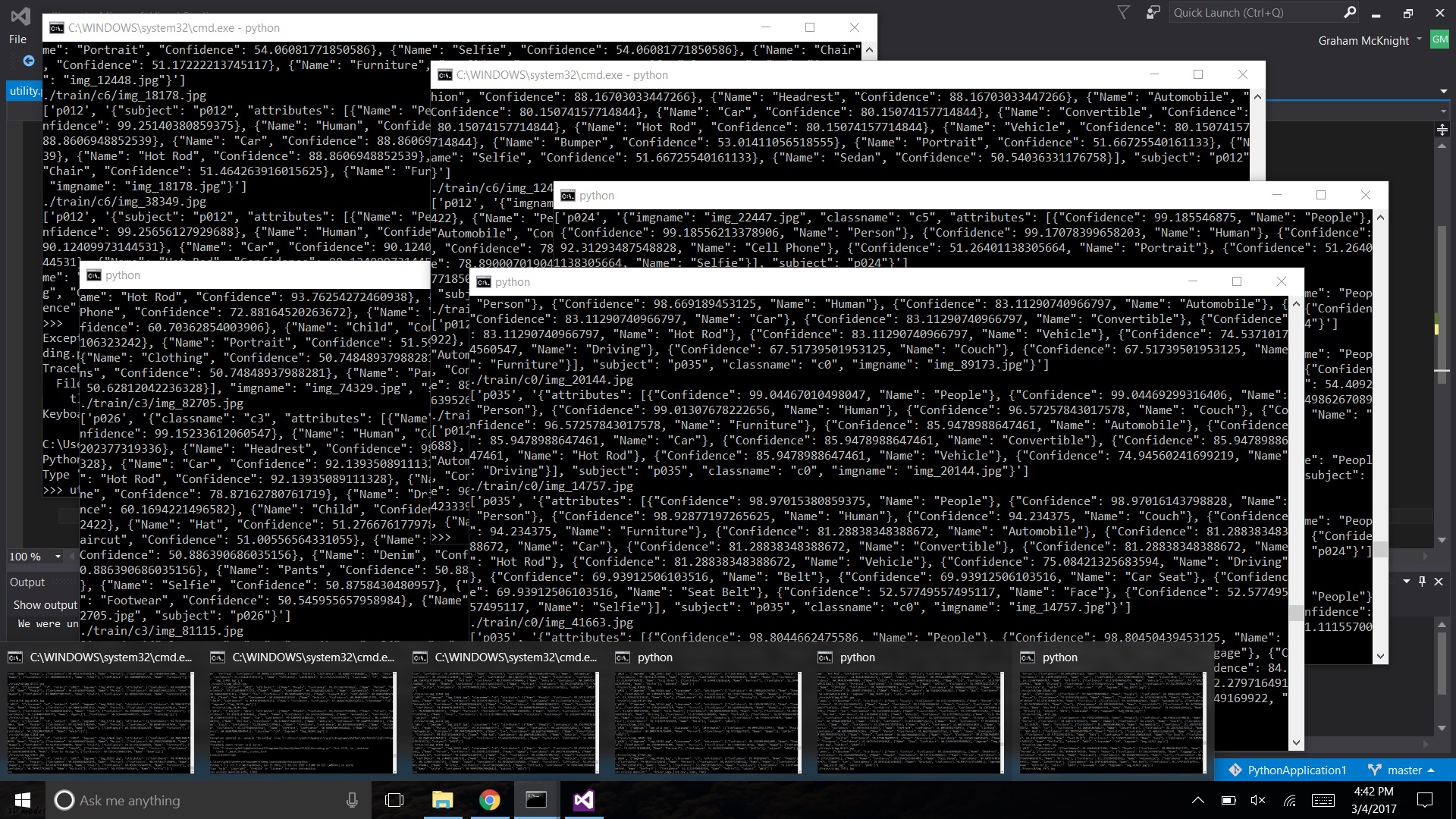
Task: Toggle the muted volume tray icon
Action: tap(1258, 800)
